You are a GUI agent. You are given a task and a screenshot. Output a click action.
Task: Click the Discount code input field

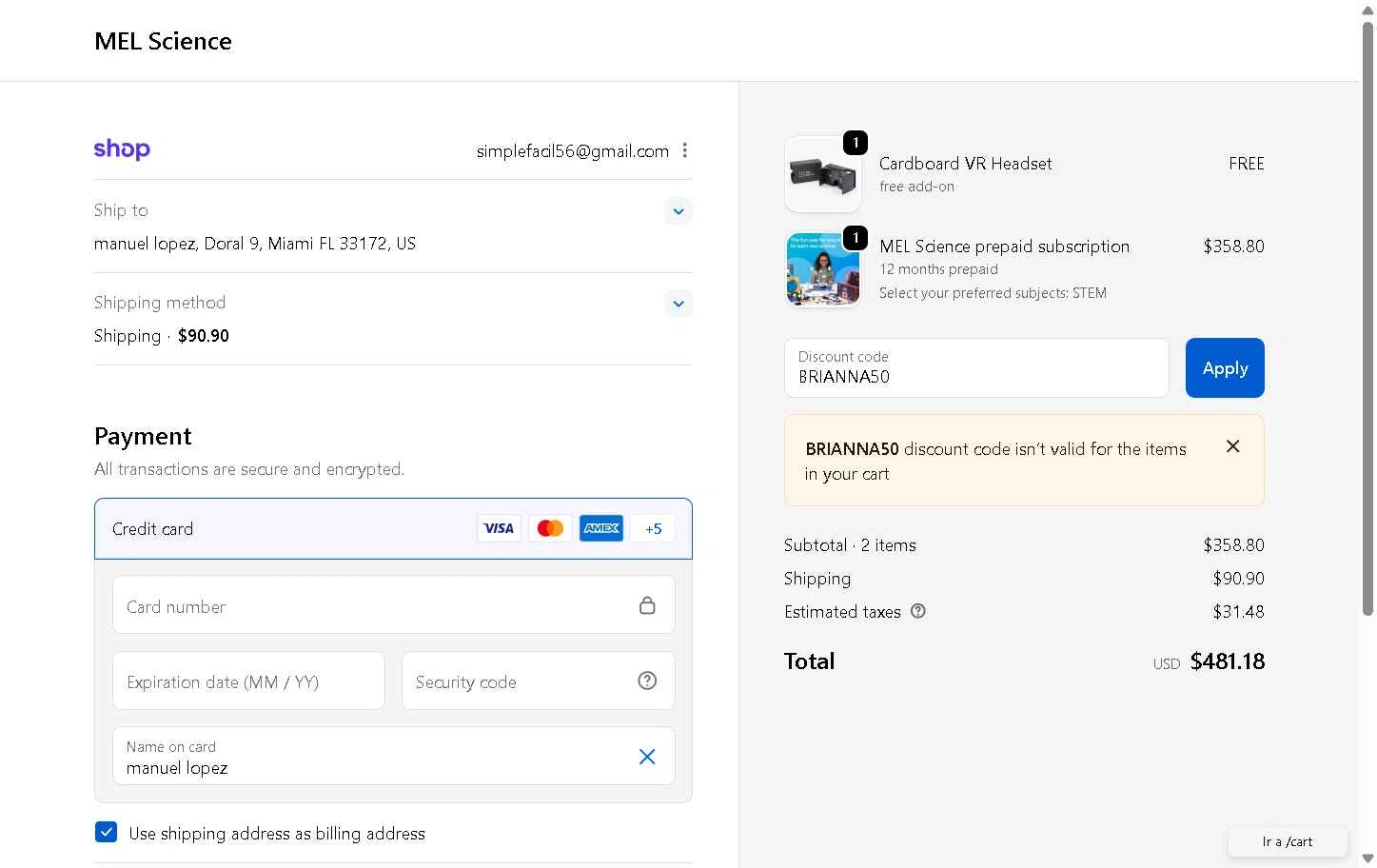976,367
